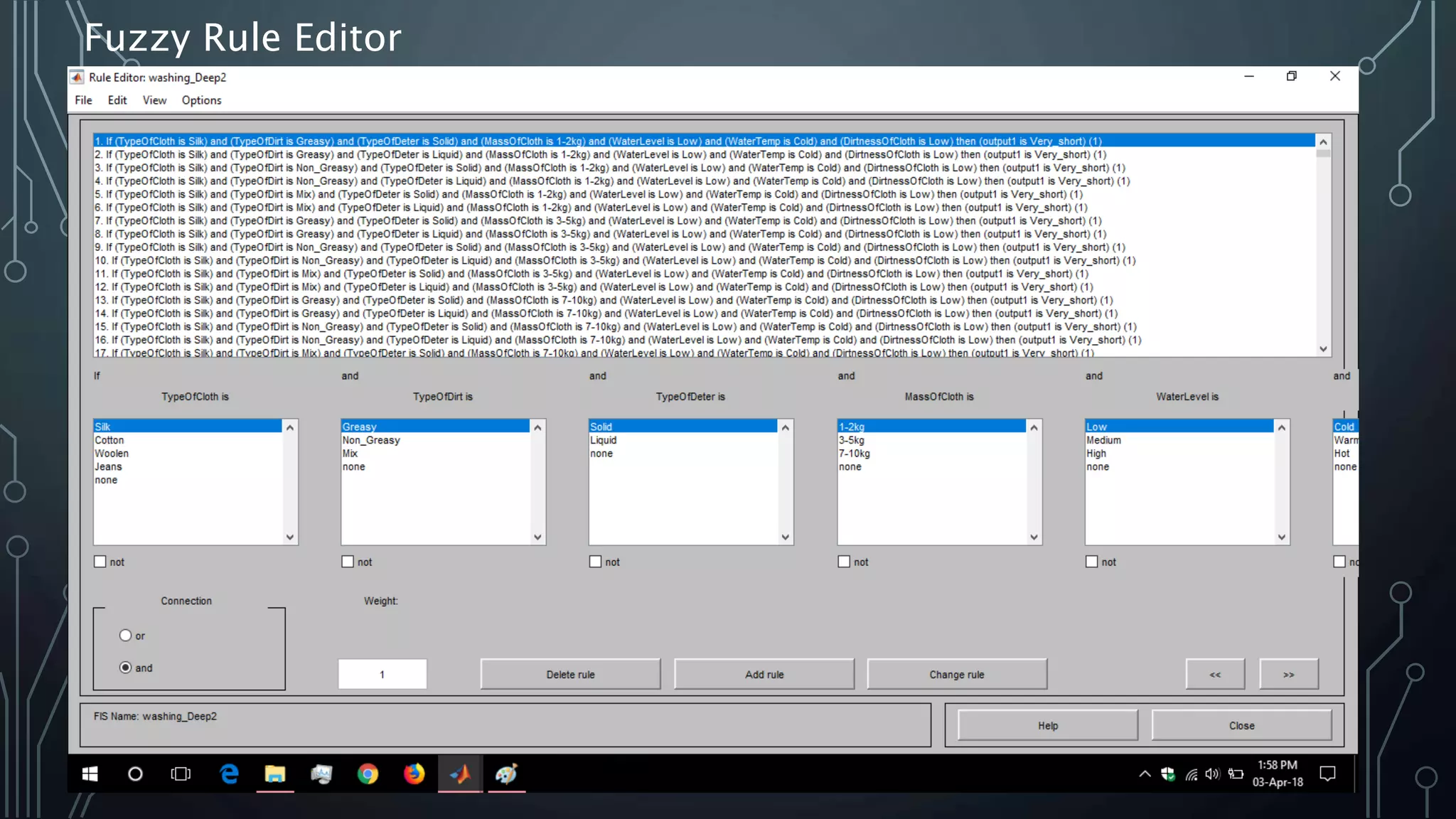Close the Rule Editor via Close button
Viewport: 1456px width, 819px height.
[x=1241, y=725]
